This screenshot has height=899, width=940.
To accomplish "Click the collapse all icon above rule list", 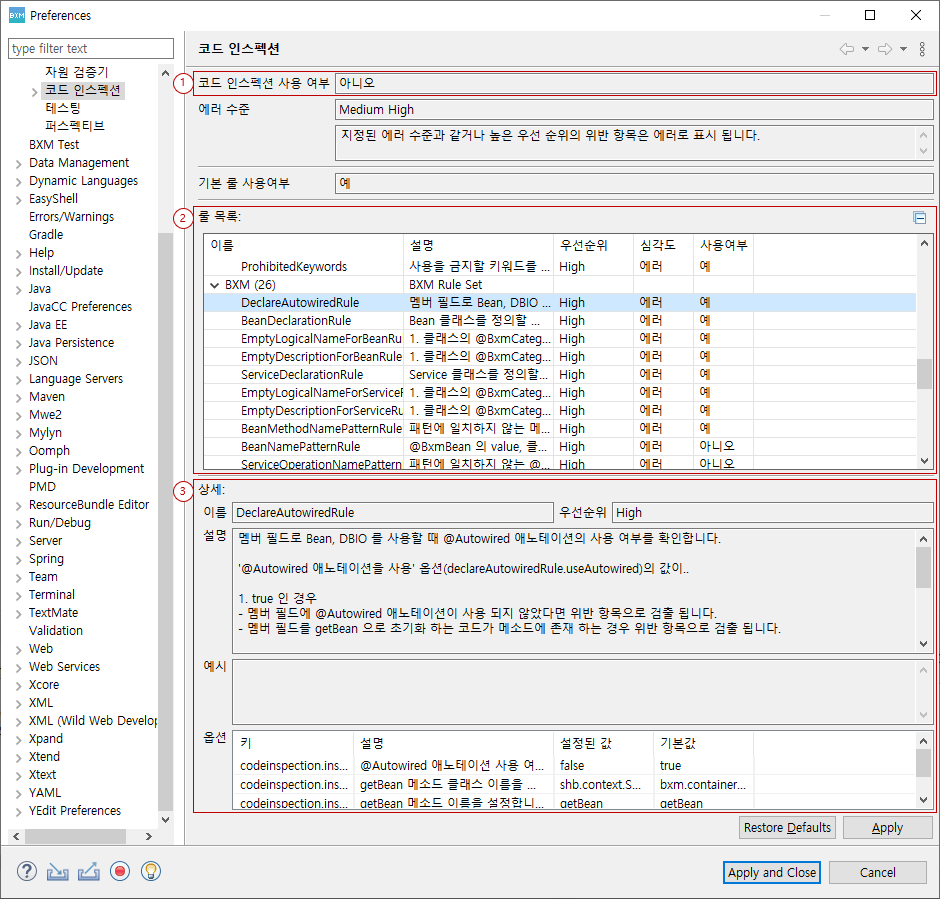I will coord(919,218).
